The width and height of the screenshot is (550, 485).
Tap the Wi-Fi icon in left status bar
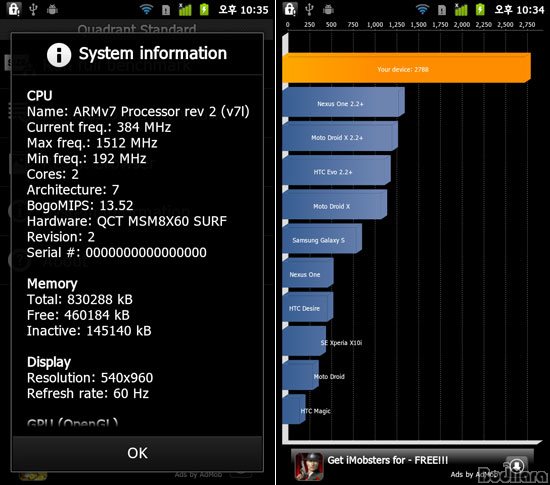click(x=146, y=9)
